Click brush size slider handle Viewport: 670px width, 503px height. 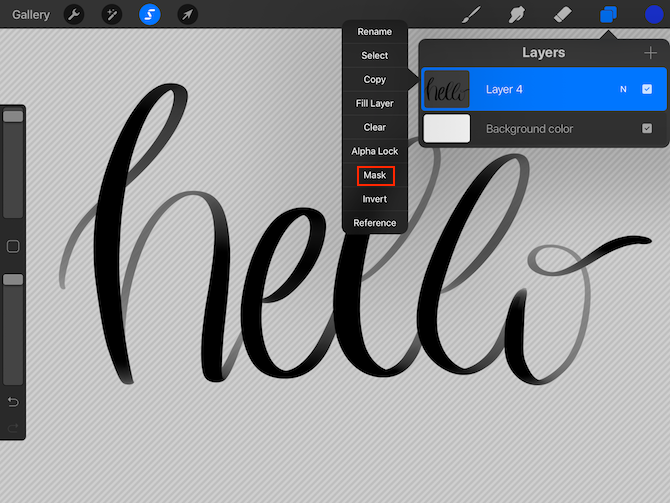point(13,116)
